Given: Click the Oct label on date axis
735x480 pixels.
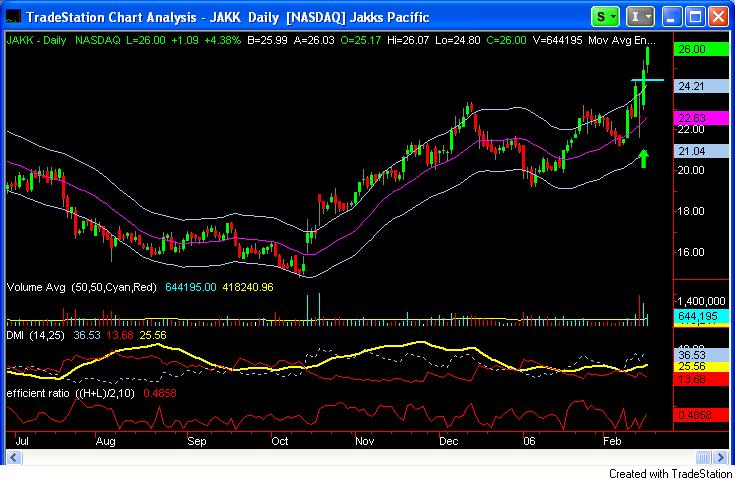Looking at the screenshot, I should (x=280, y=441).
